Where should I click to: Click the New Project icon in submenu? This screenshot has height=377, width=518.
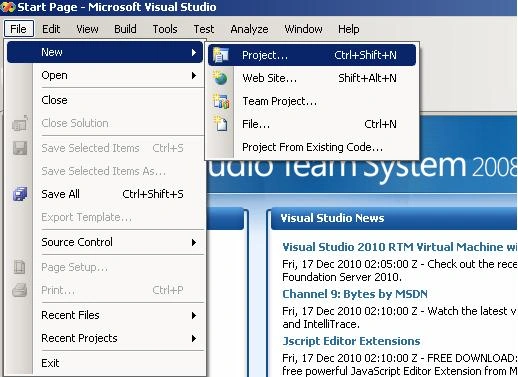tap(221, 55)
